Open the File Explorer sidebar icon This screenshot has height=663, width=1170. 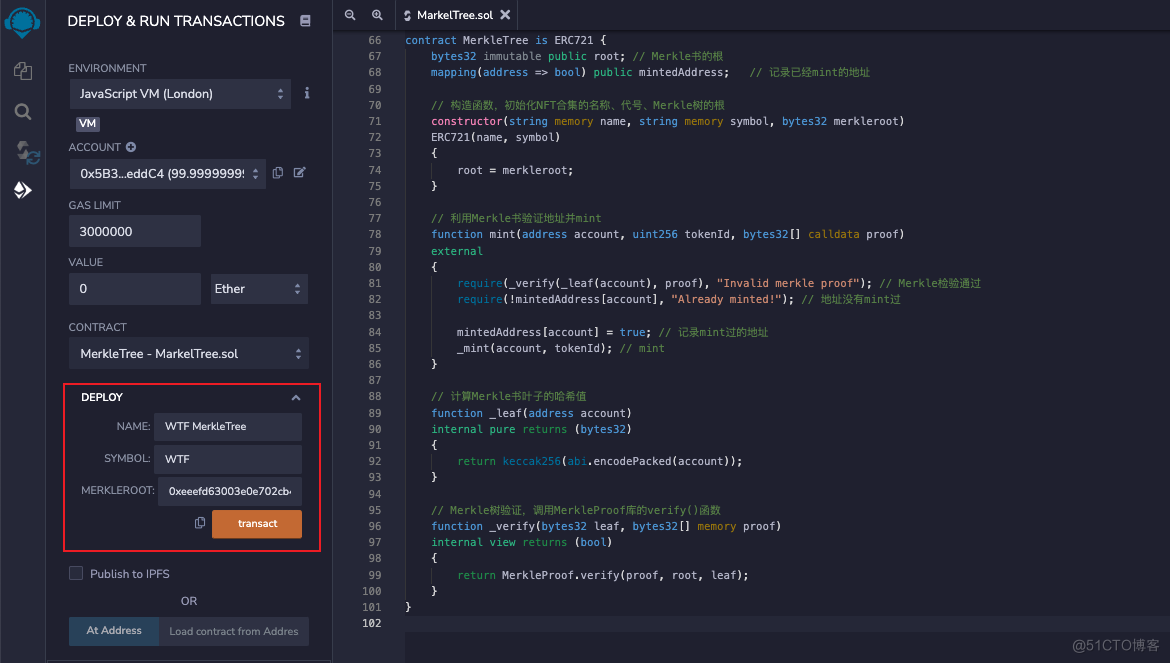(22, 71)
